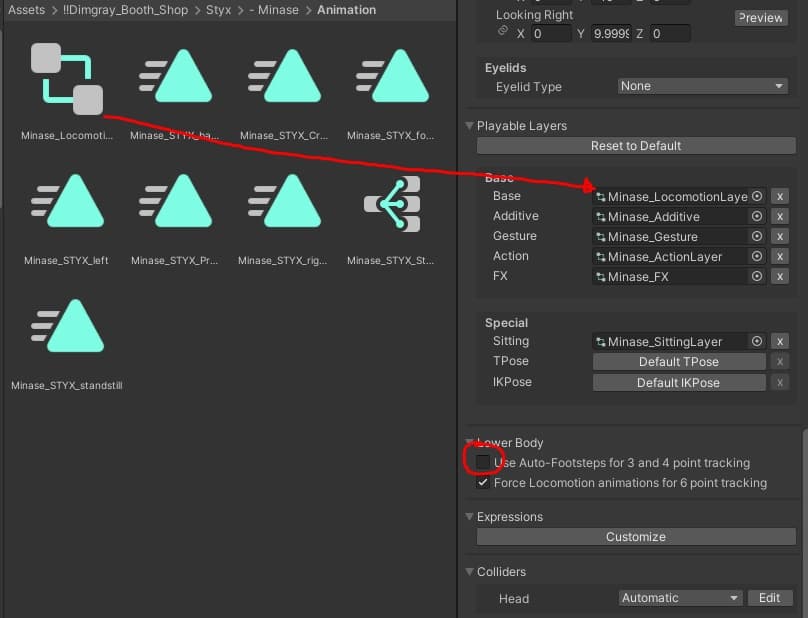Clear the Gesture layer controller with X
This screenshot has width=808, height=618.
(780, 237)
